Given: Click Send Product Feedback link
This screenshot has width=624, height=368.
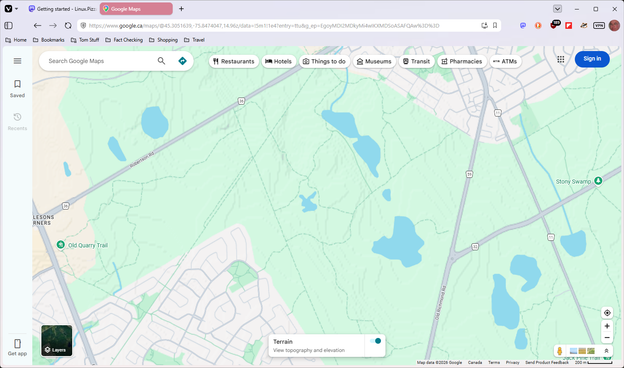Looking at the screenshot, I should click(x=547, y=362).
